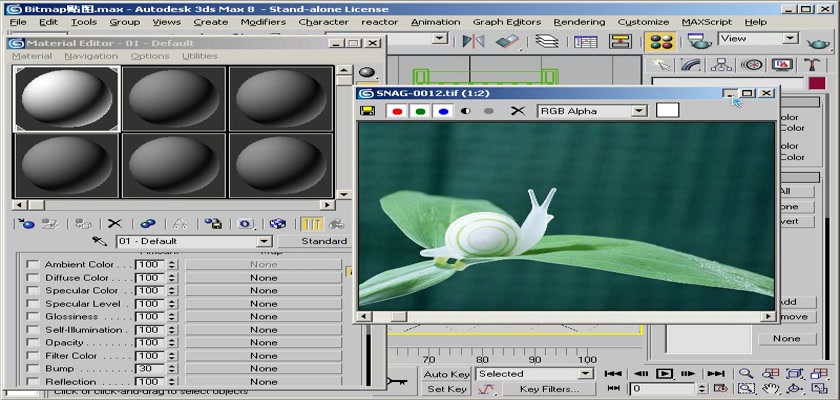Open Material Editor Utilities menu
This screenshot has width=840, height=400.
tap(199, 56)
